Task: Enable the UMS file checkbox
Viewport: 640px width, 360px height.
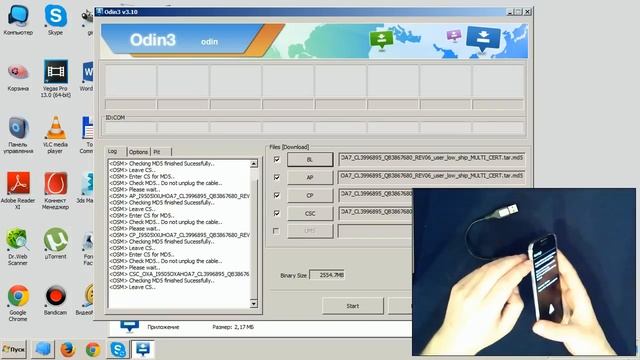Action: (276, 231)
